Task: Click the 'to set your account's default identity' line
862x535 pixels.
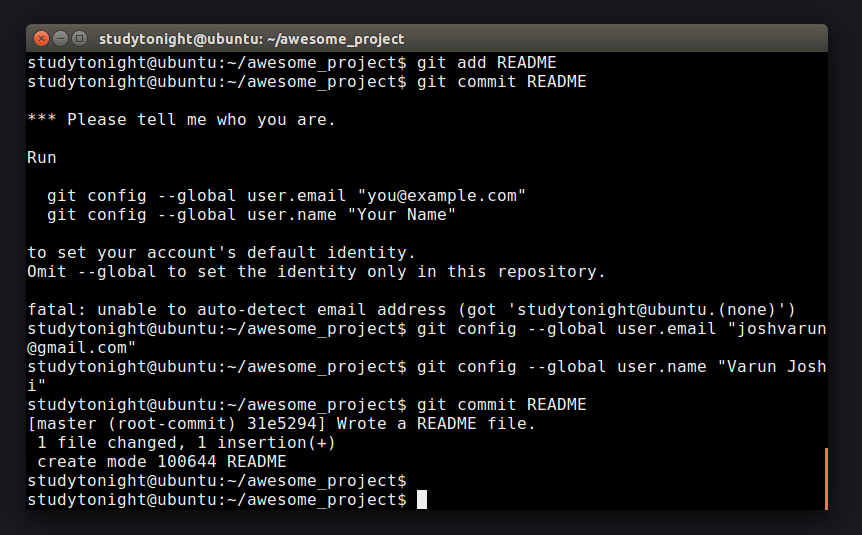Action: point(221,253)
